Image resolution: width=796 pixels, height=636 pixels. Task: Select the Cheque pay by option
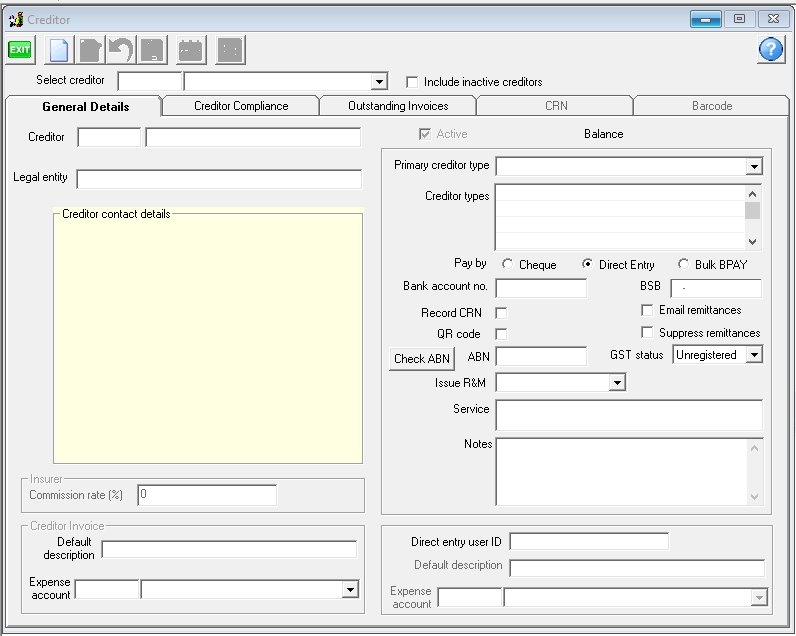[508, 265]
